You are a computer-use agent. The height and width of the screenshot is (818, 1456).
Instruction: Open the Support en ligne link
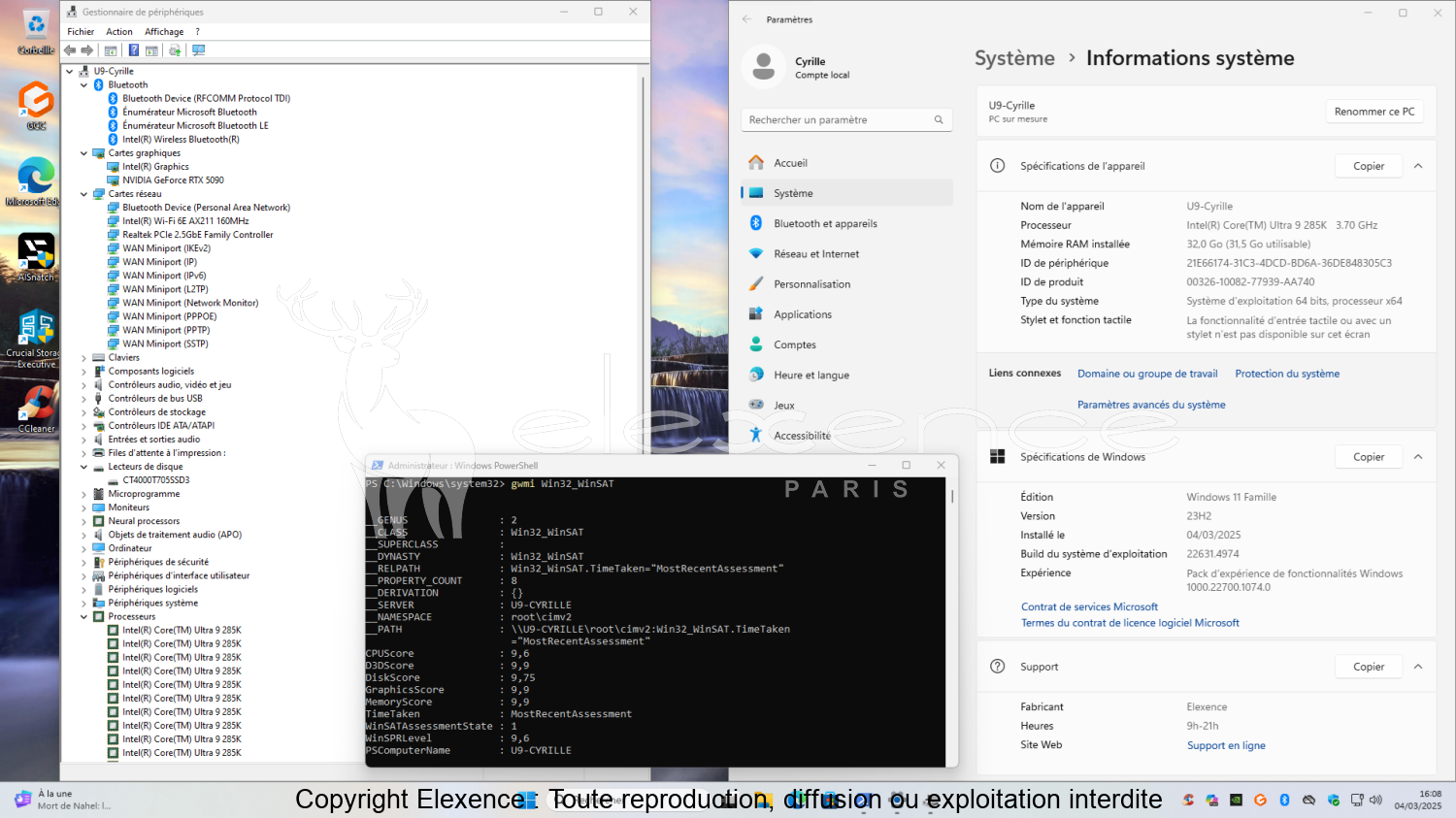[1226, 746]
